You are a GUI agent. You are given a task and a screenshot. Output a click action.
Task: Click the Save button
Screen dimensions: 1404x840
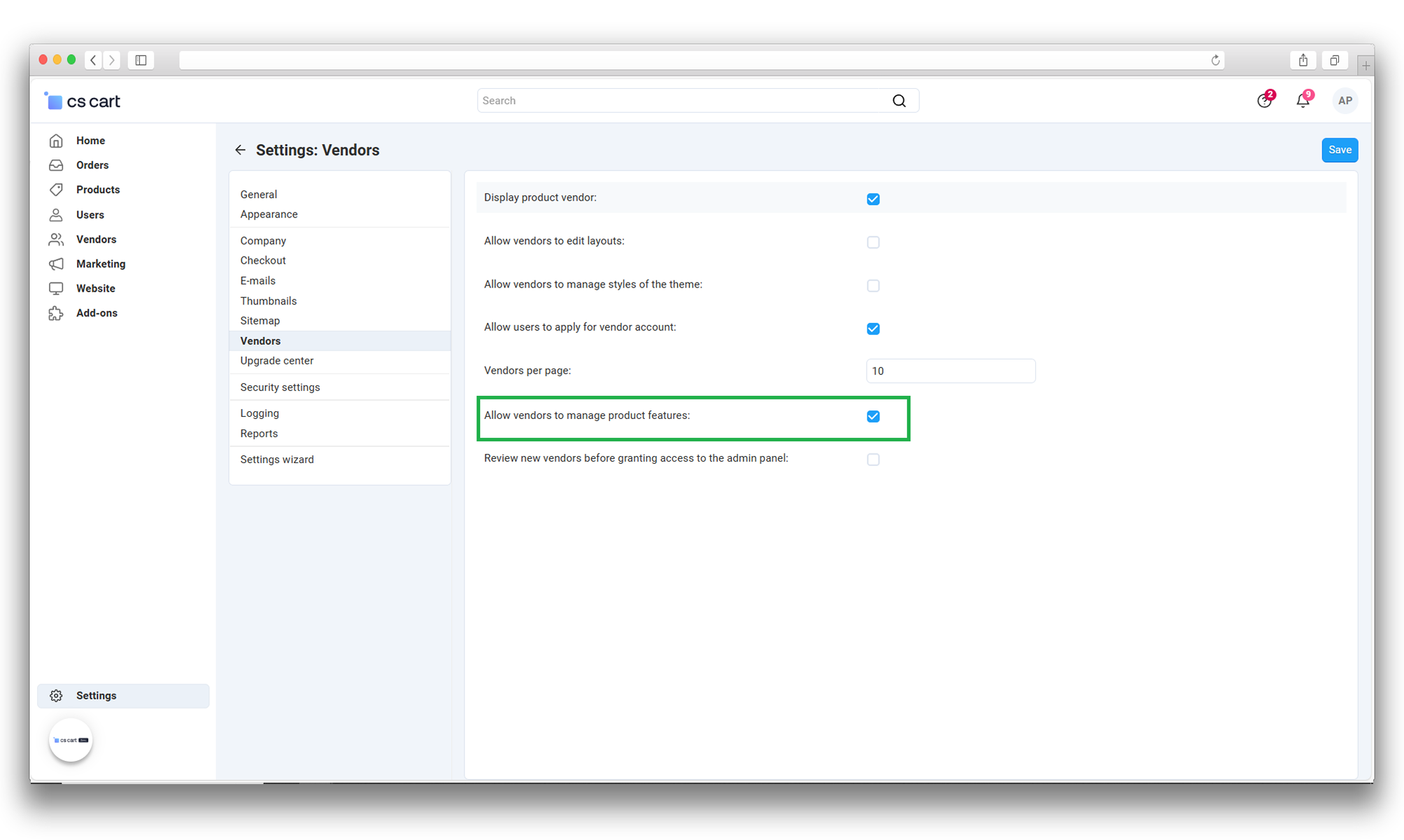pyautogui.click(x=1339, y=150)
